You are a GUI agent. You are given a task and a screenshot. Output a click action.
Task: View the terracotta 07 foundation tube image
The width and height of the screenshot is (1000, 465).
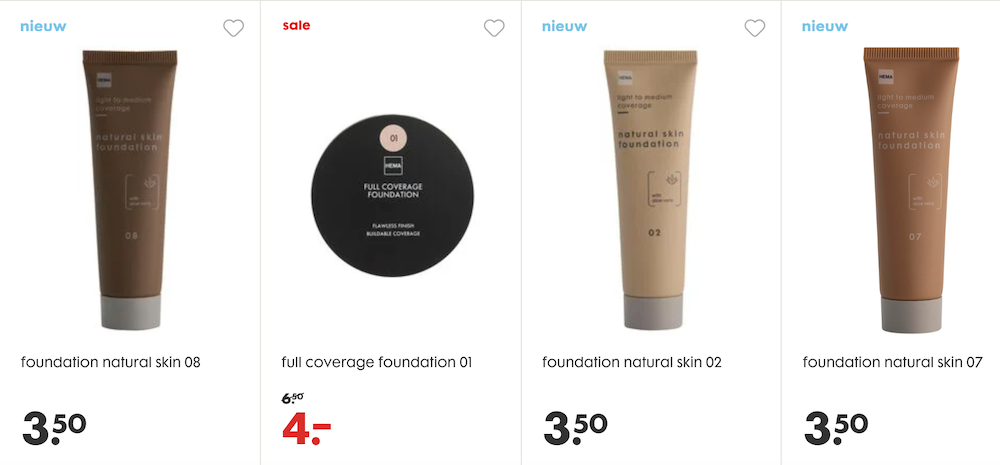[x=911, y=189]
